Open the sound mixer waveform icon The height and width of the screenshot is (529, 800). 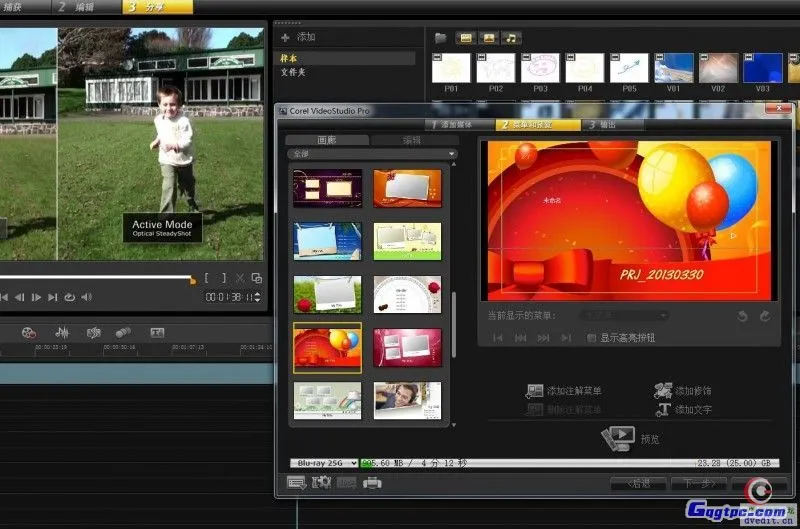click(x=62, y=332)
